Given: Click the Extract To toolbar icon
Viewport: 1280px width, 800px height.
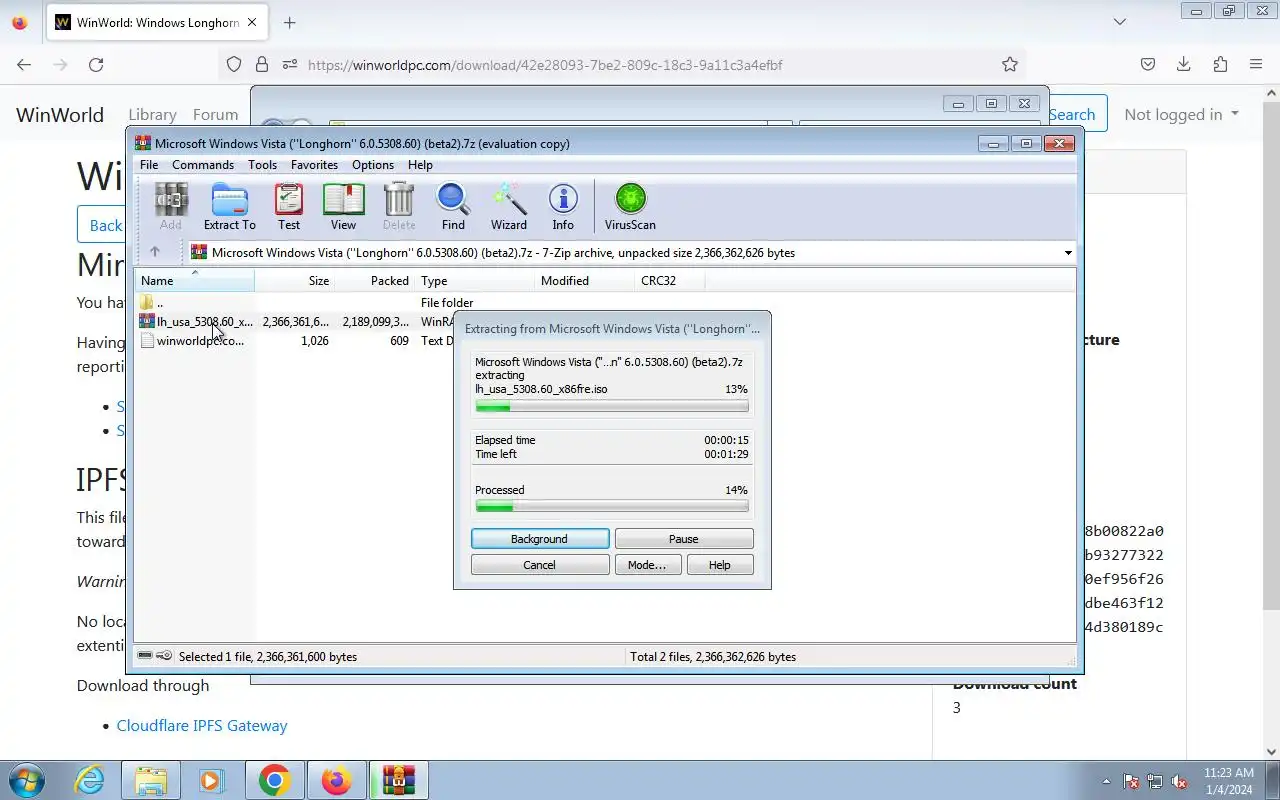Looking at the screenshot, I should (229, 207).
